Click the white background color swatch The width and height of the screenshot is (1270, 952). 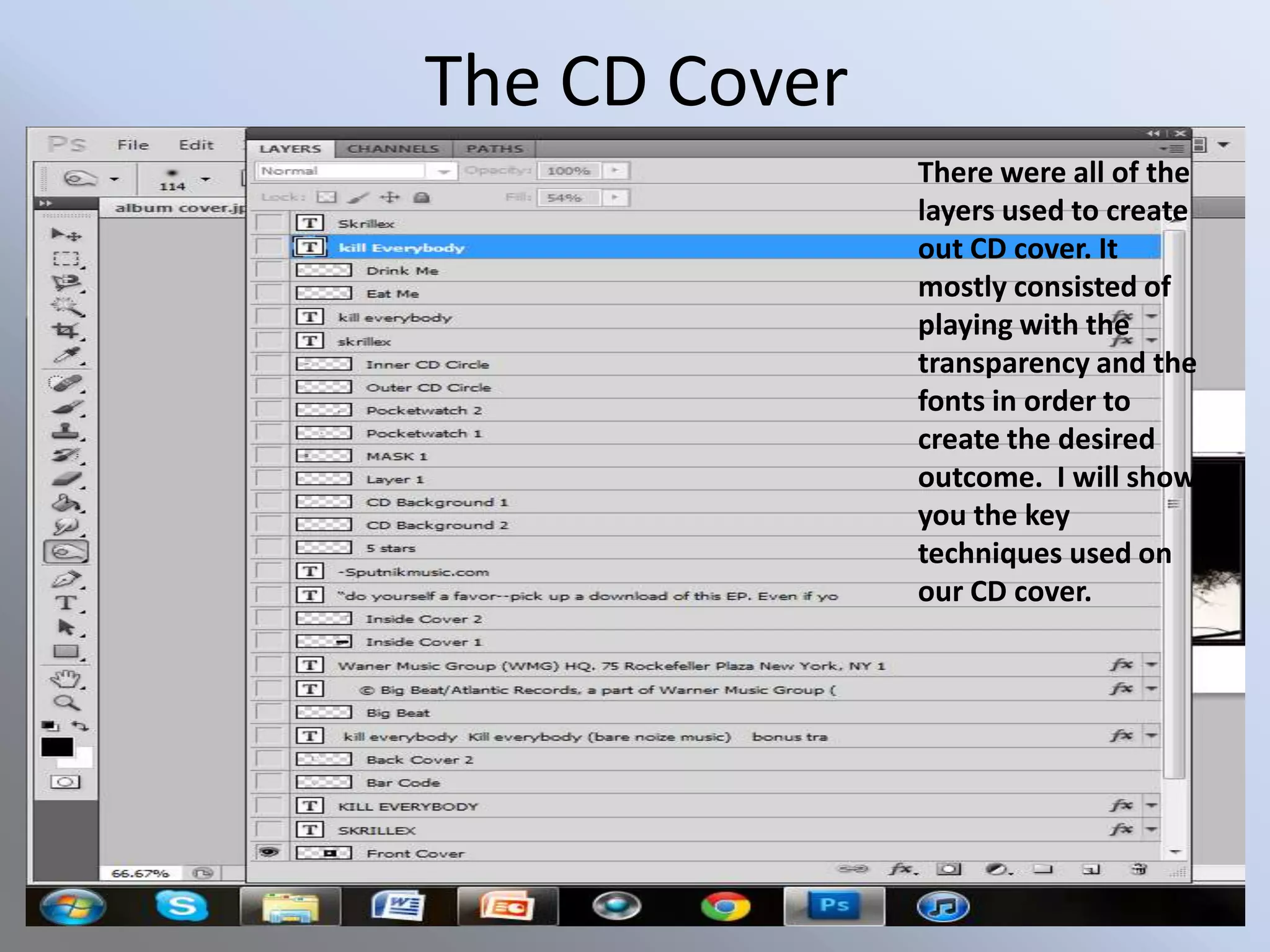tap(82, 758)
